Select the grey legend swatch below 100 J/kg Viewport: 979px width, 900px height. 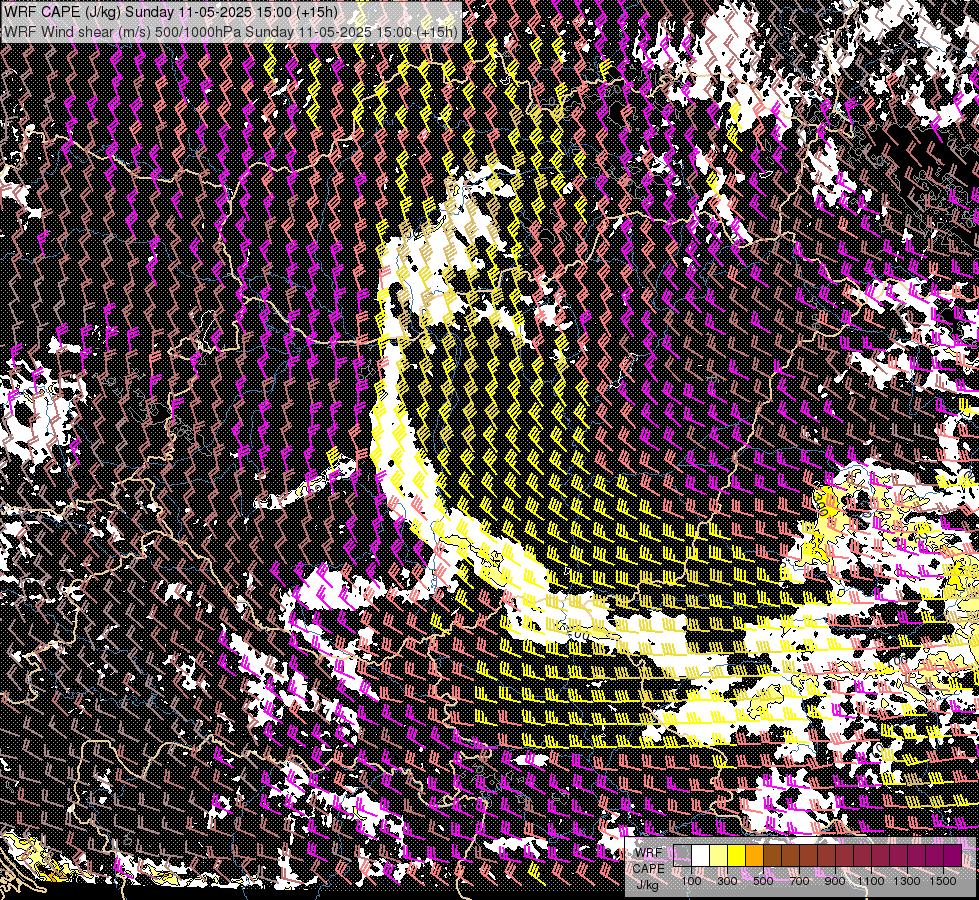[x=682, y=855]
